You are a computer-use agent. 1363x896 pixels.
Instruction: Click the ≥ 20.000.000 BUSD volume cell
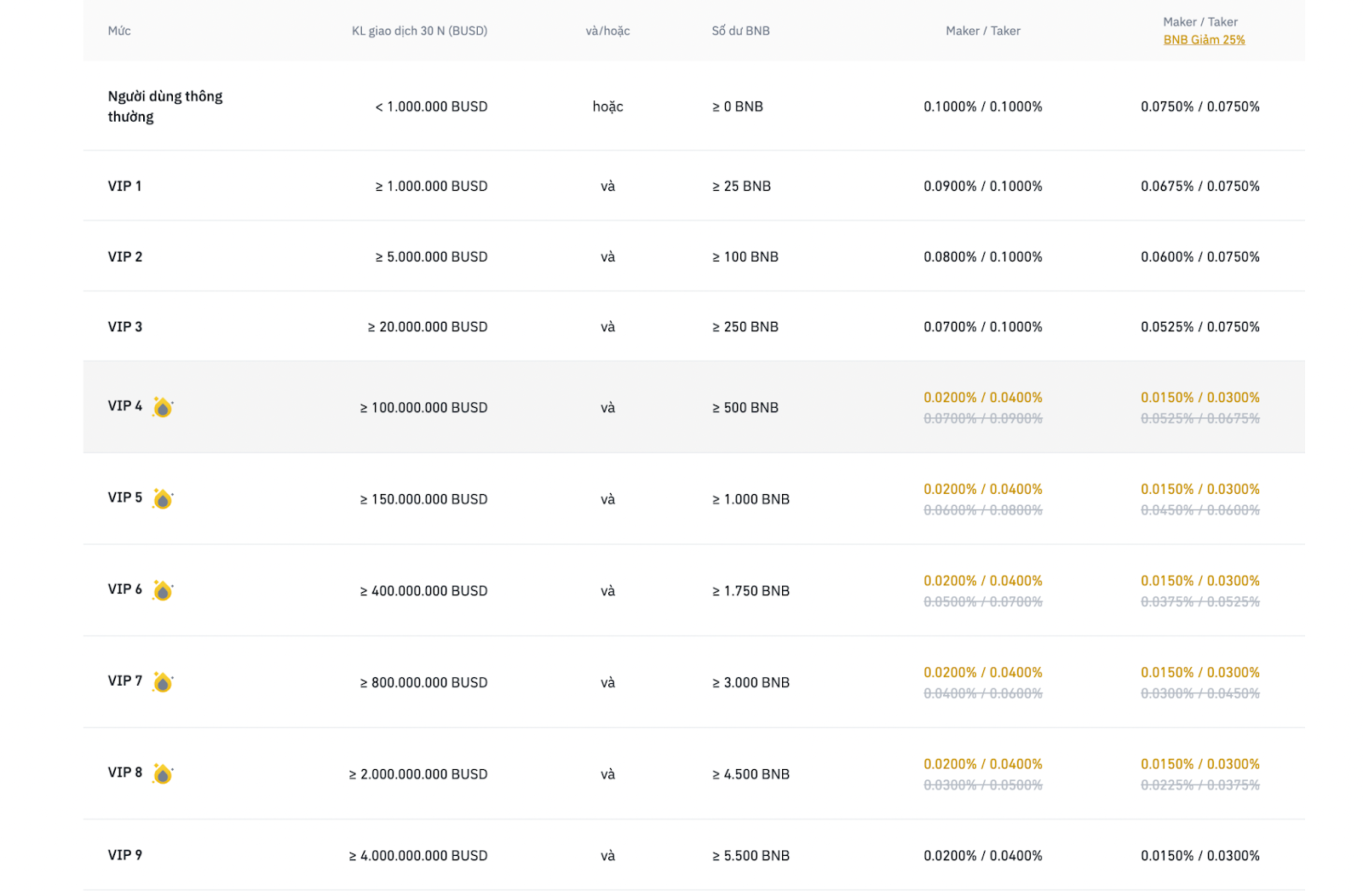tap(428, 326)
